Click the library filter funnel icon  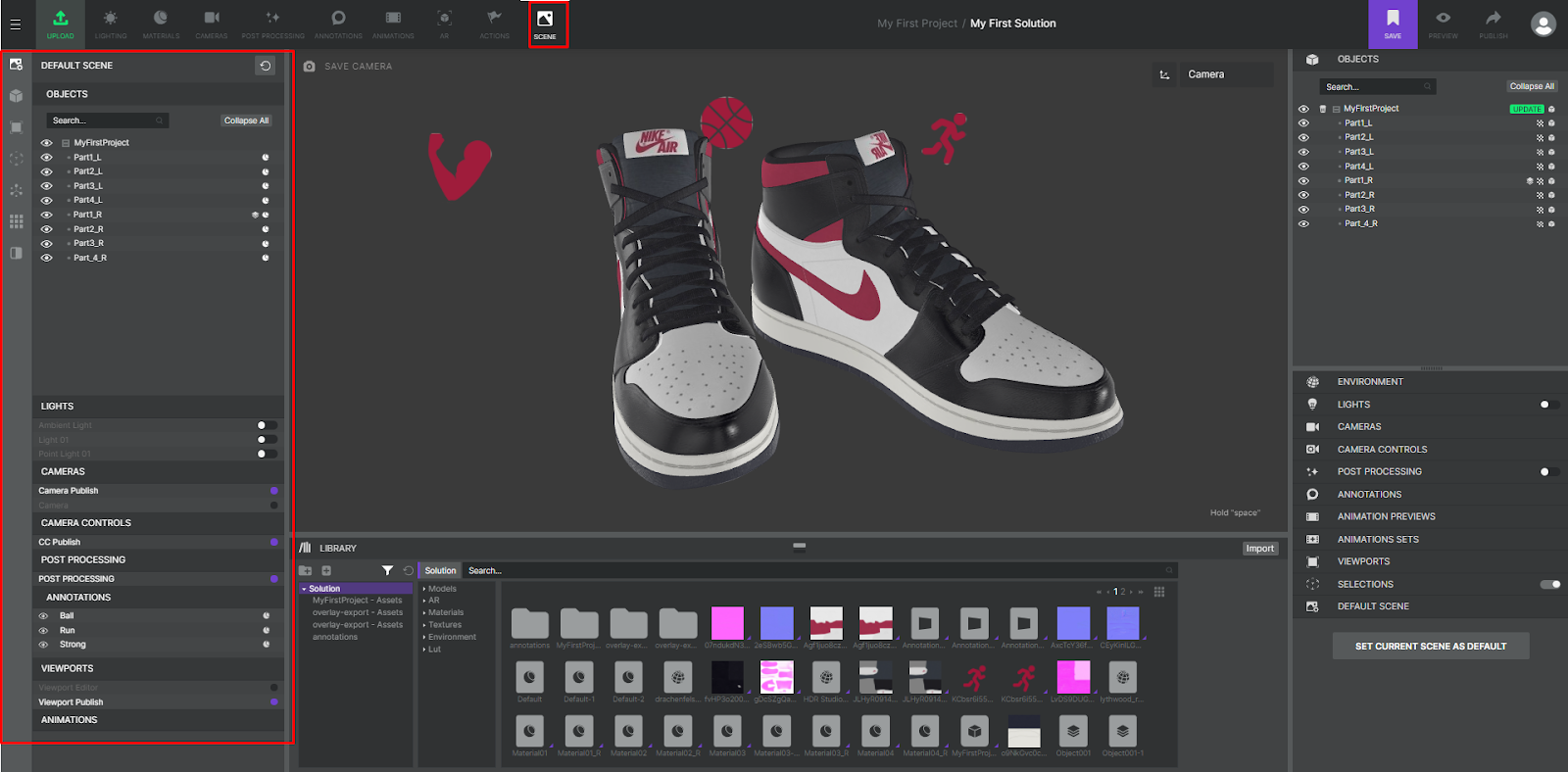387,570
